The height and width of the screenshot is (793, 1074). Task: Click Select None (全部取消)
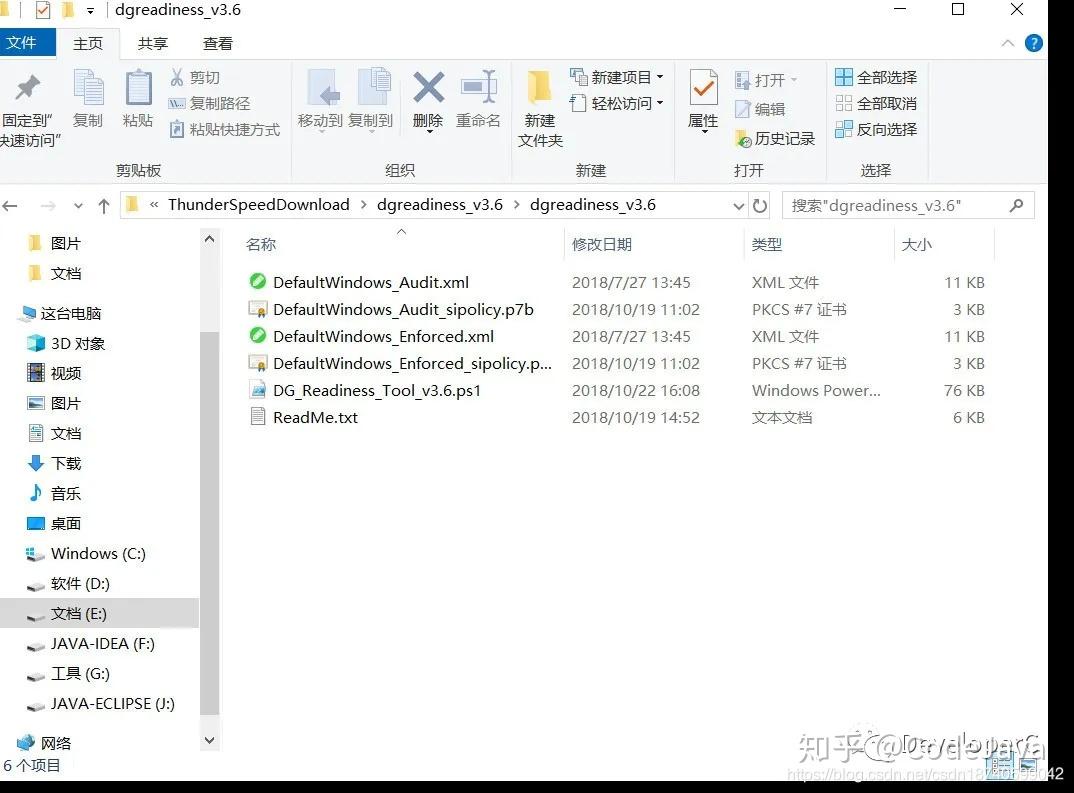876,103
